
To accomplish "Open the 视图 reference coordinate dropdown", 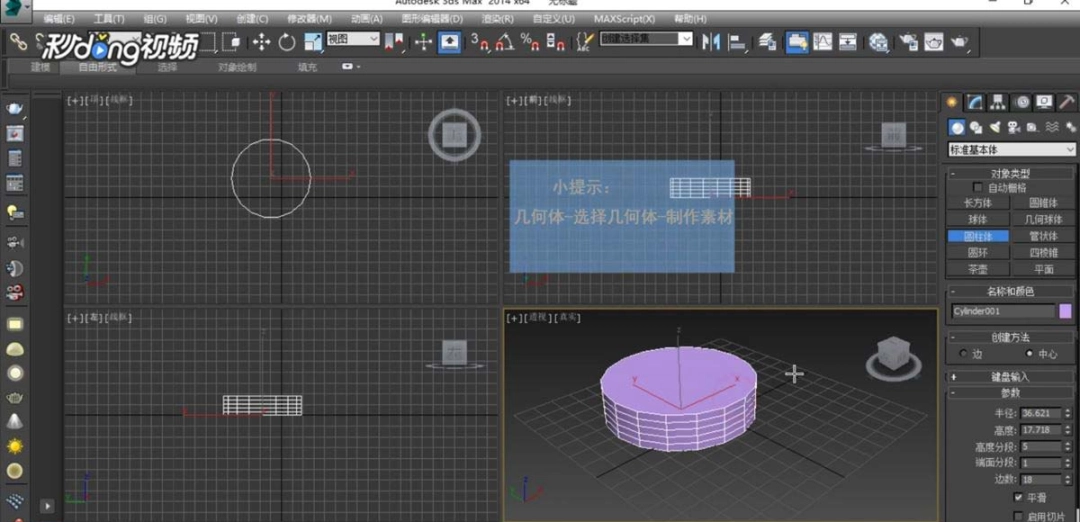I will pyautogui.click(x=353, y=39).
